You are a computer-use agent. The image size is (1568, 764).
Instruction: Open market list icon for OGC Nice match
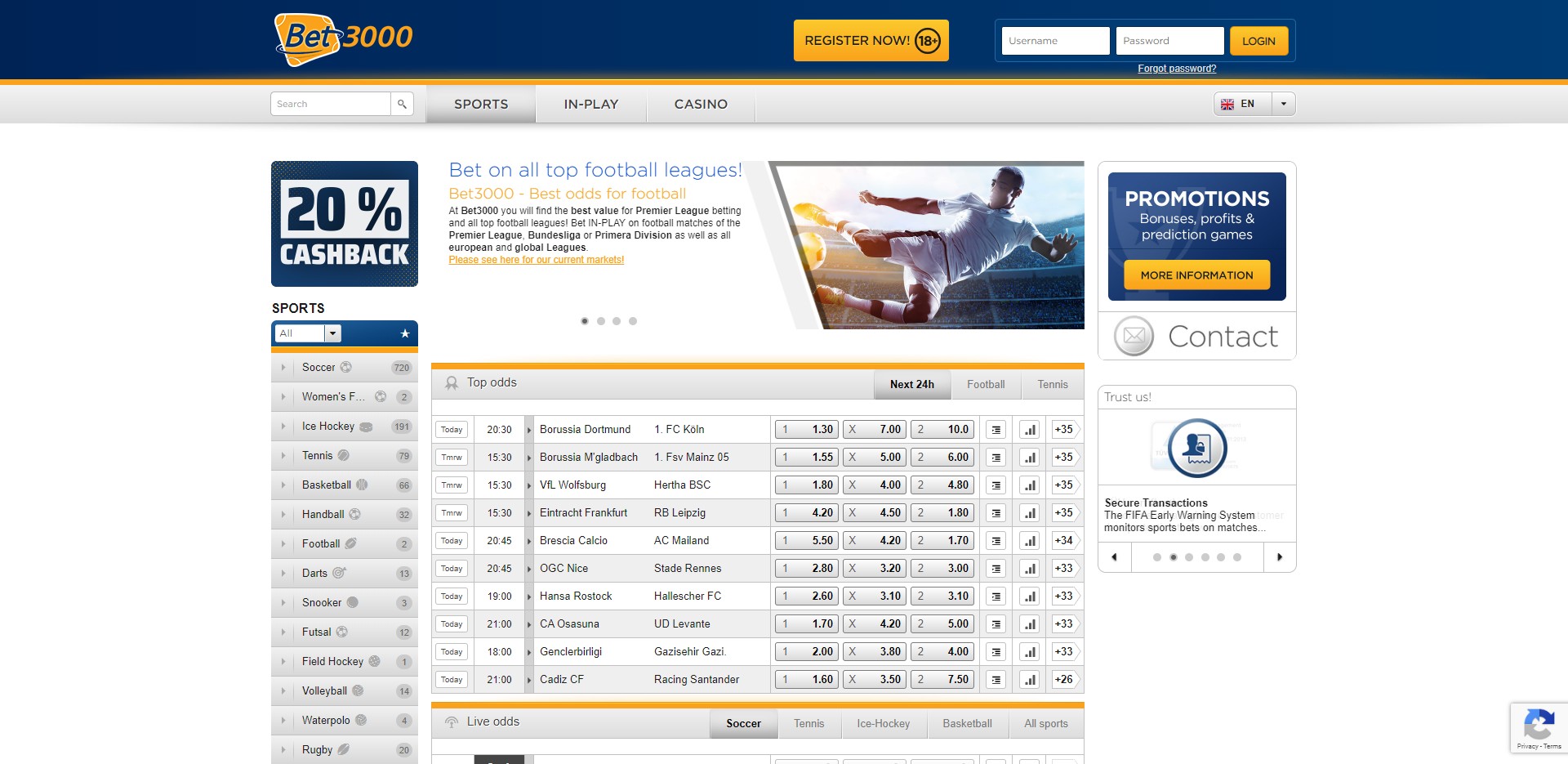pos(996,569)
